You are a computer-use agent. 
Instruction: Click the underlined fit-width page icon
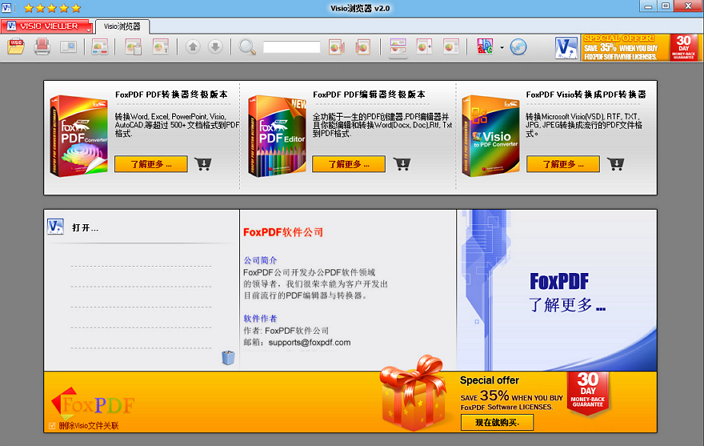tap(398, 47)
